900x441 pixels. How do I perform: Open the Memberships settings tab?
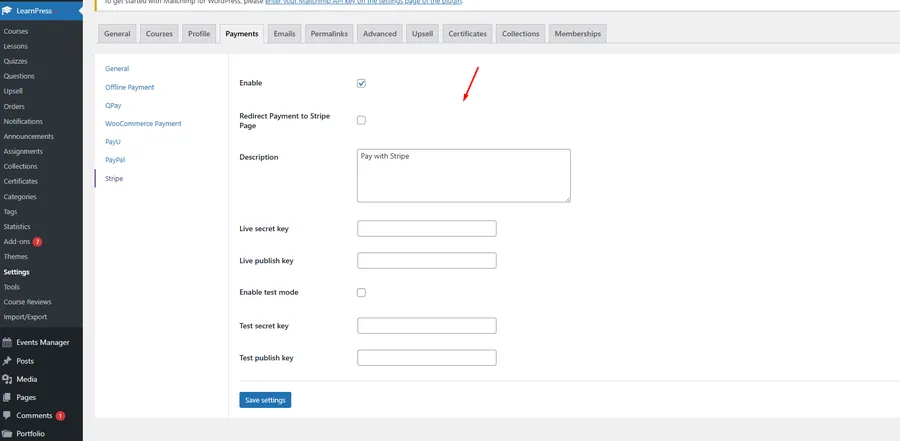tap(578, 34)
